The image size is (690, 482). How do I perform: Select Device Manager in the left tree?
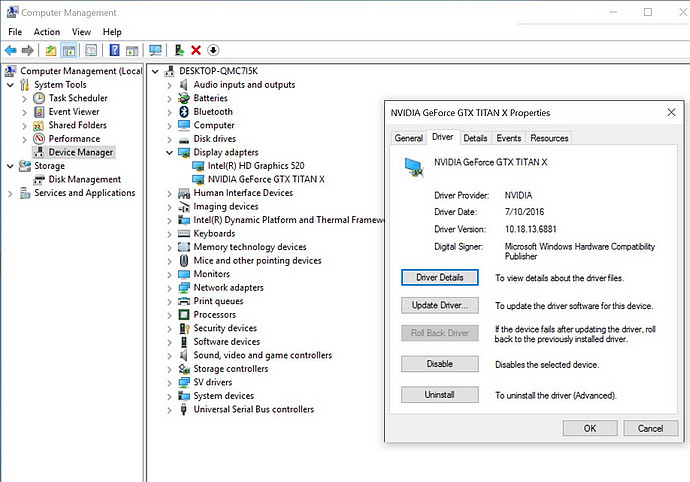[81, 152]
